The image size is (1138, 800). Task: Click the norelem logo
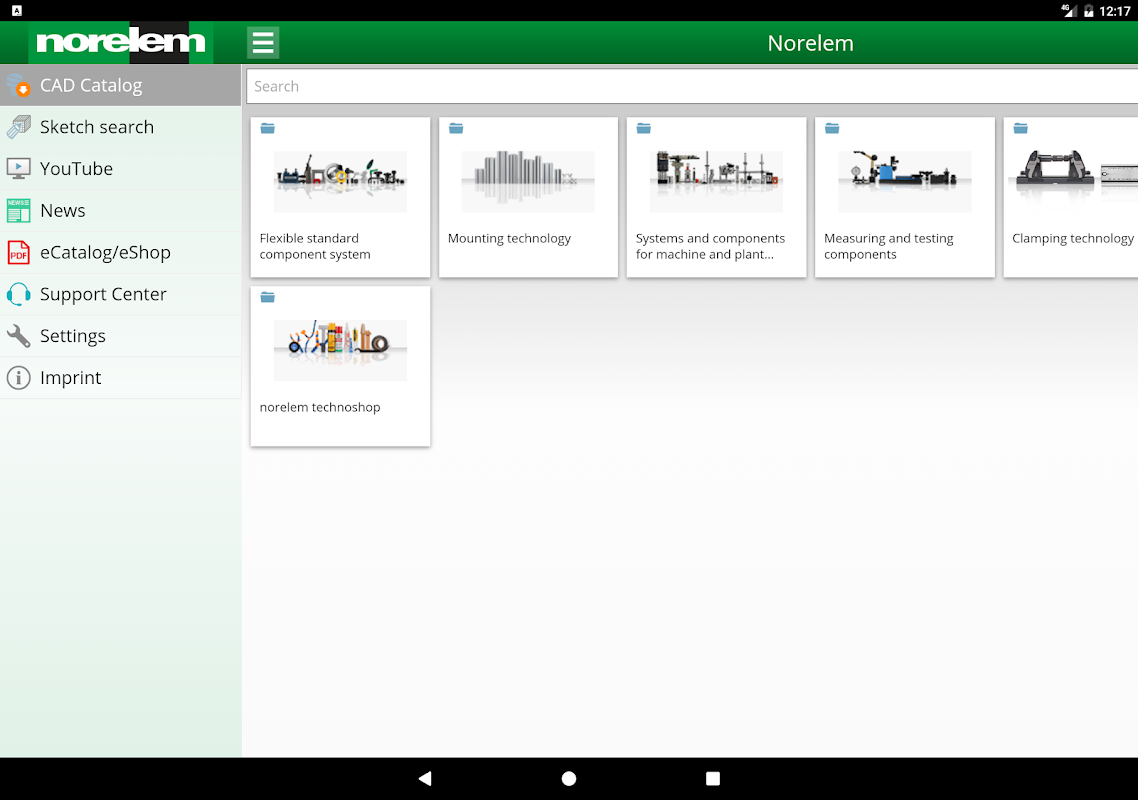click(120, 42)
